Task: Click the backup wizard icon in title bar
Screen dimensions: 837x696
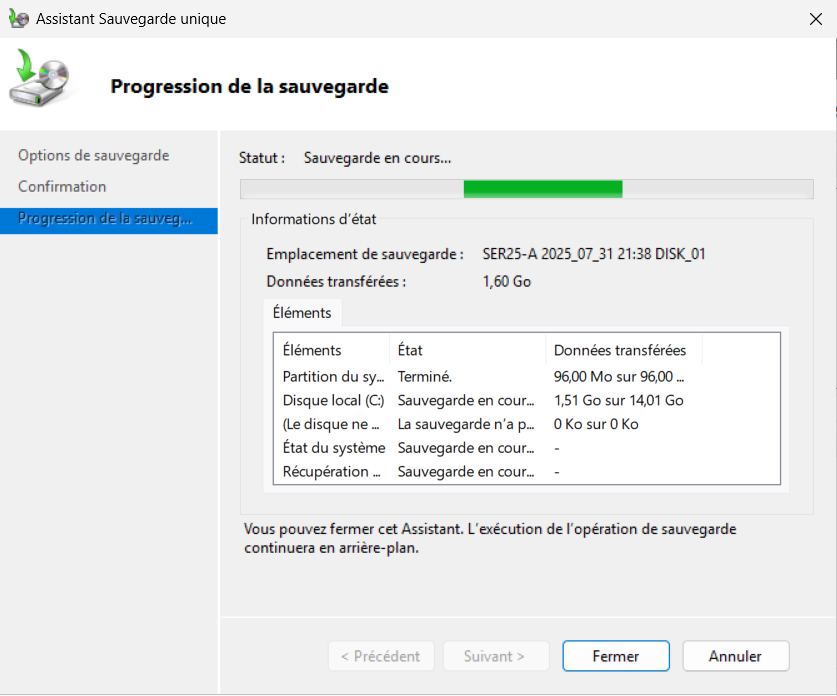Action: tap(18, 18)
